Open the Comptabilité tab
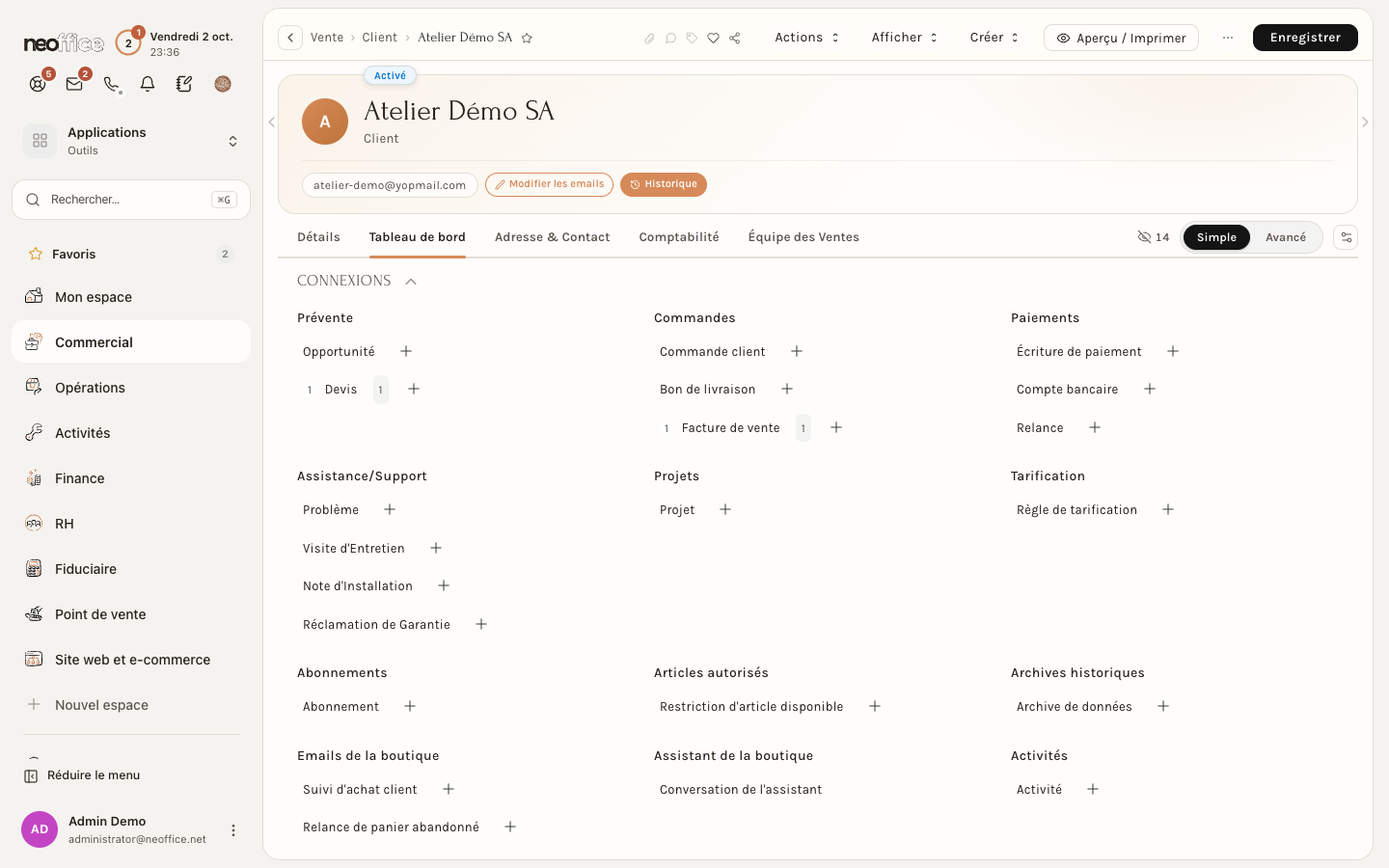 pos(679,237)
